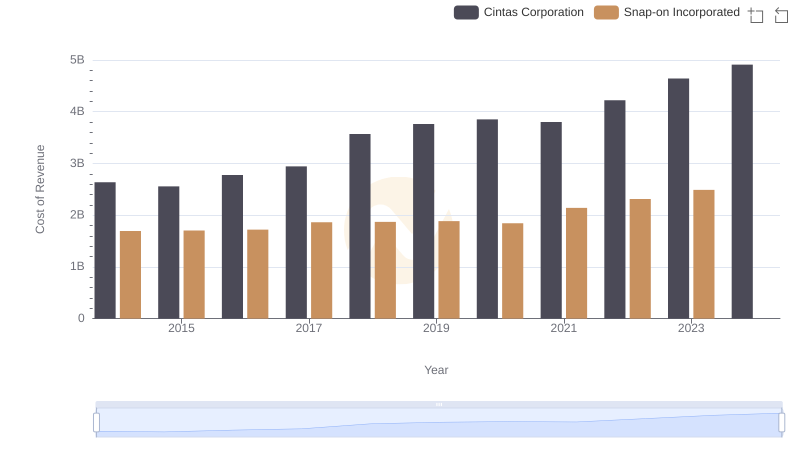Image resolution: width=800 pixels, height=461 pixels.
Task: Click the 2017 x-axis label
Action: [x=309, y=328]
